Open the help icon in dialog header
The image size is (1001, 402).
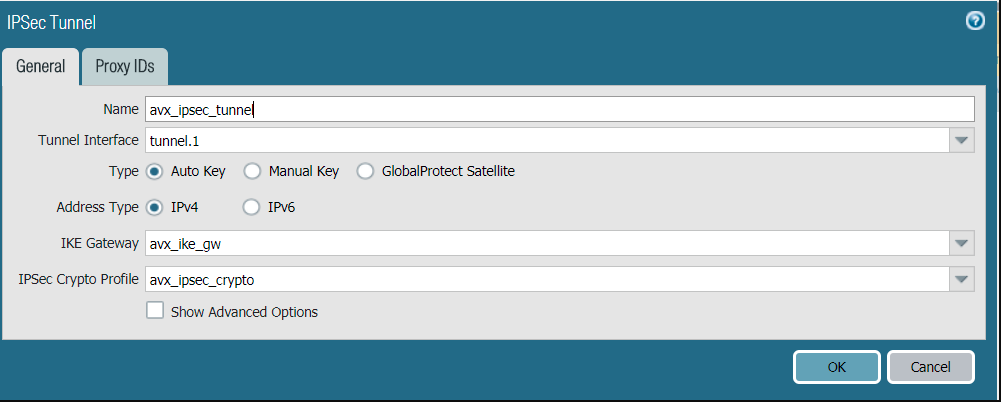(x=975, y=22)
